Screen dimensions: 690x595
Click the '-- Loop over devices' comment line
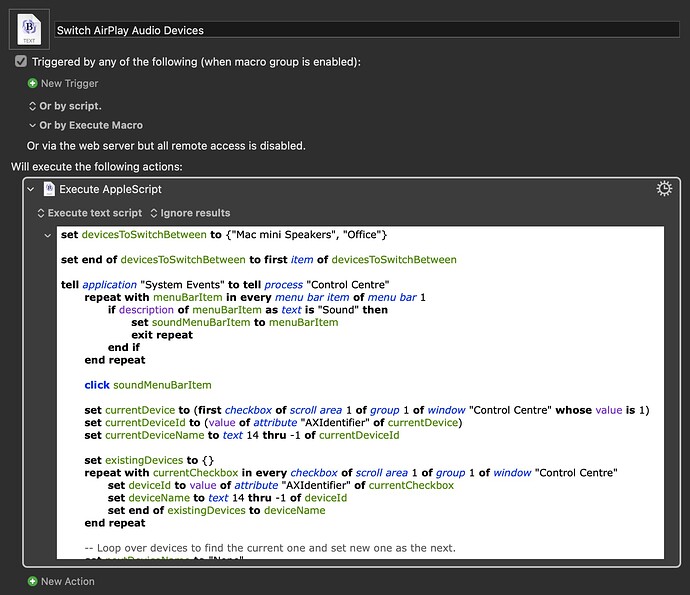(x=270, y=547)
